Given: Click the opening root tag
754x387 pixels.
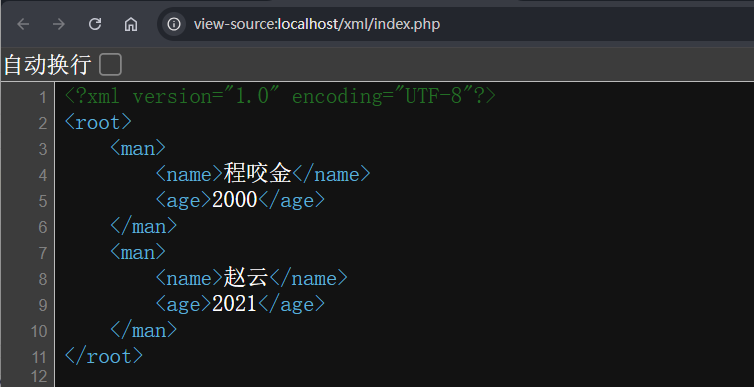Looking at the screenshot, I should click(x=98, y=122).
